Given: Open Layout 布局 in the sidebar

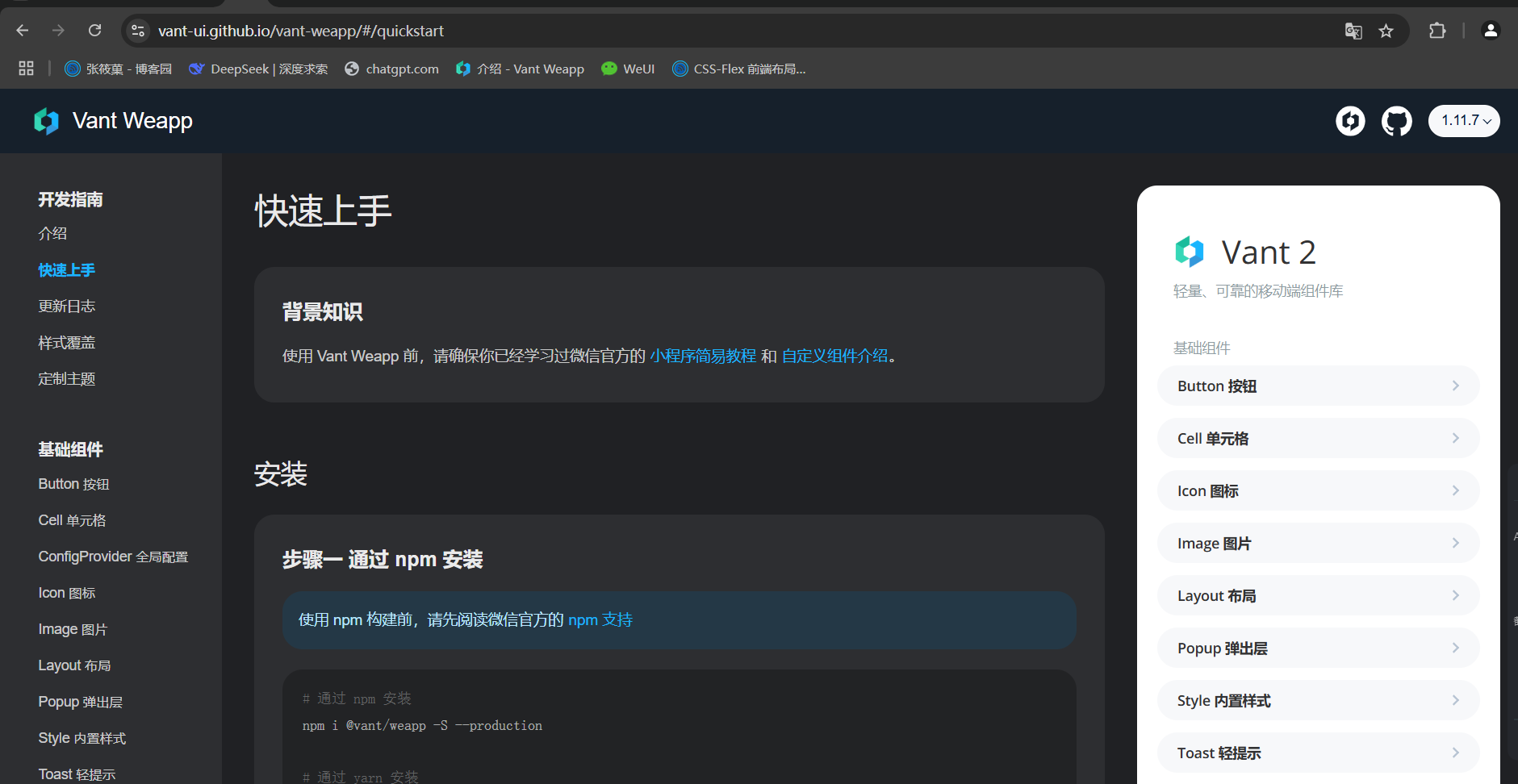Looking at the screenshot, I should click(74, 665).
